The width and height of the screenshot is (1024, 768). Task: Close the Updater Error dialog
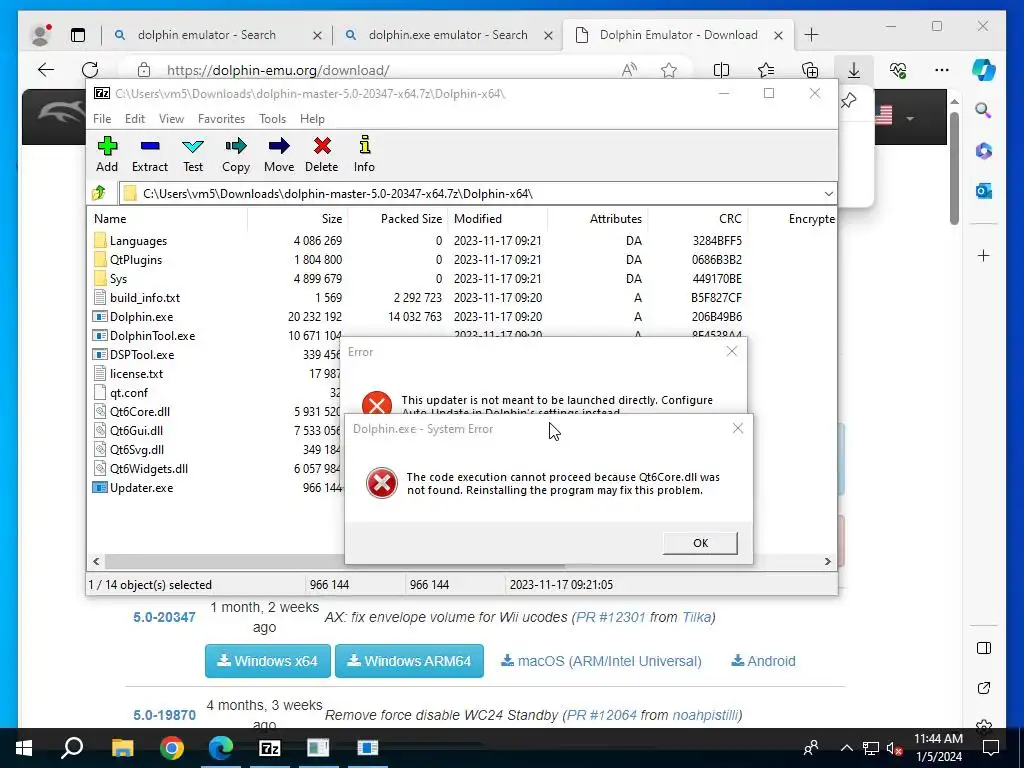point(731,351)
